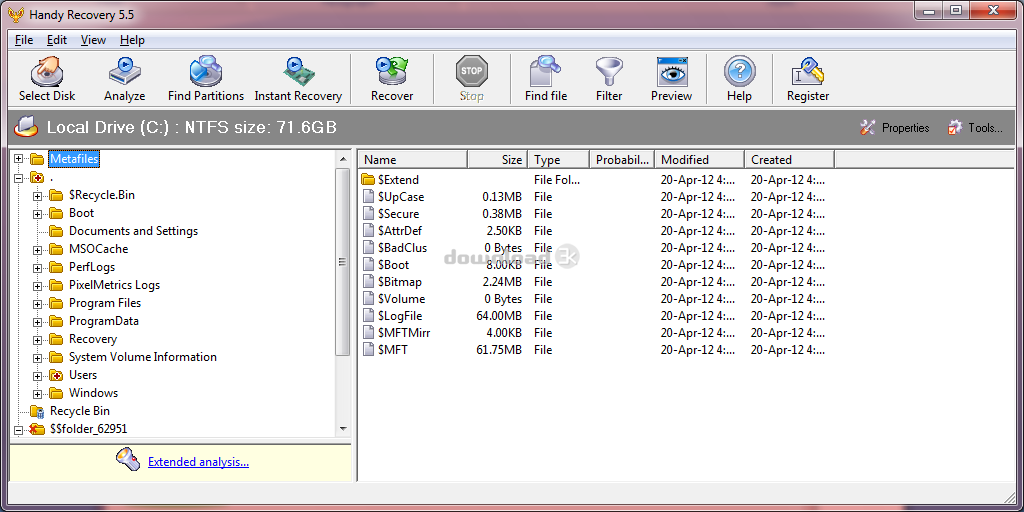Click the Local Drive disk icon

(x=27, y=127)
